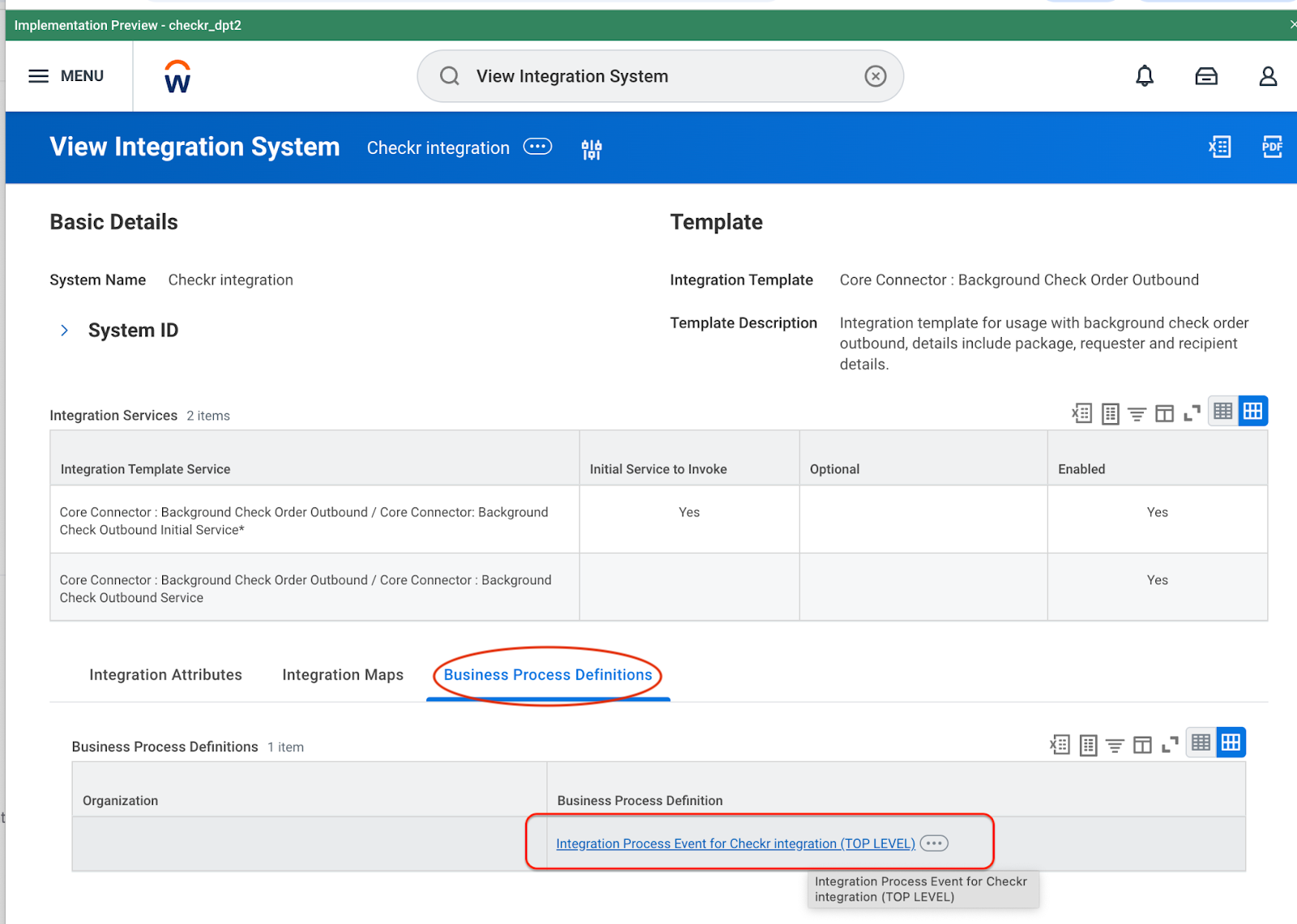Export page to PDF from header
Screen dimensions: 1297x924
click(x=1272, y=147)
